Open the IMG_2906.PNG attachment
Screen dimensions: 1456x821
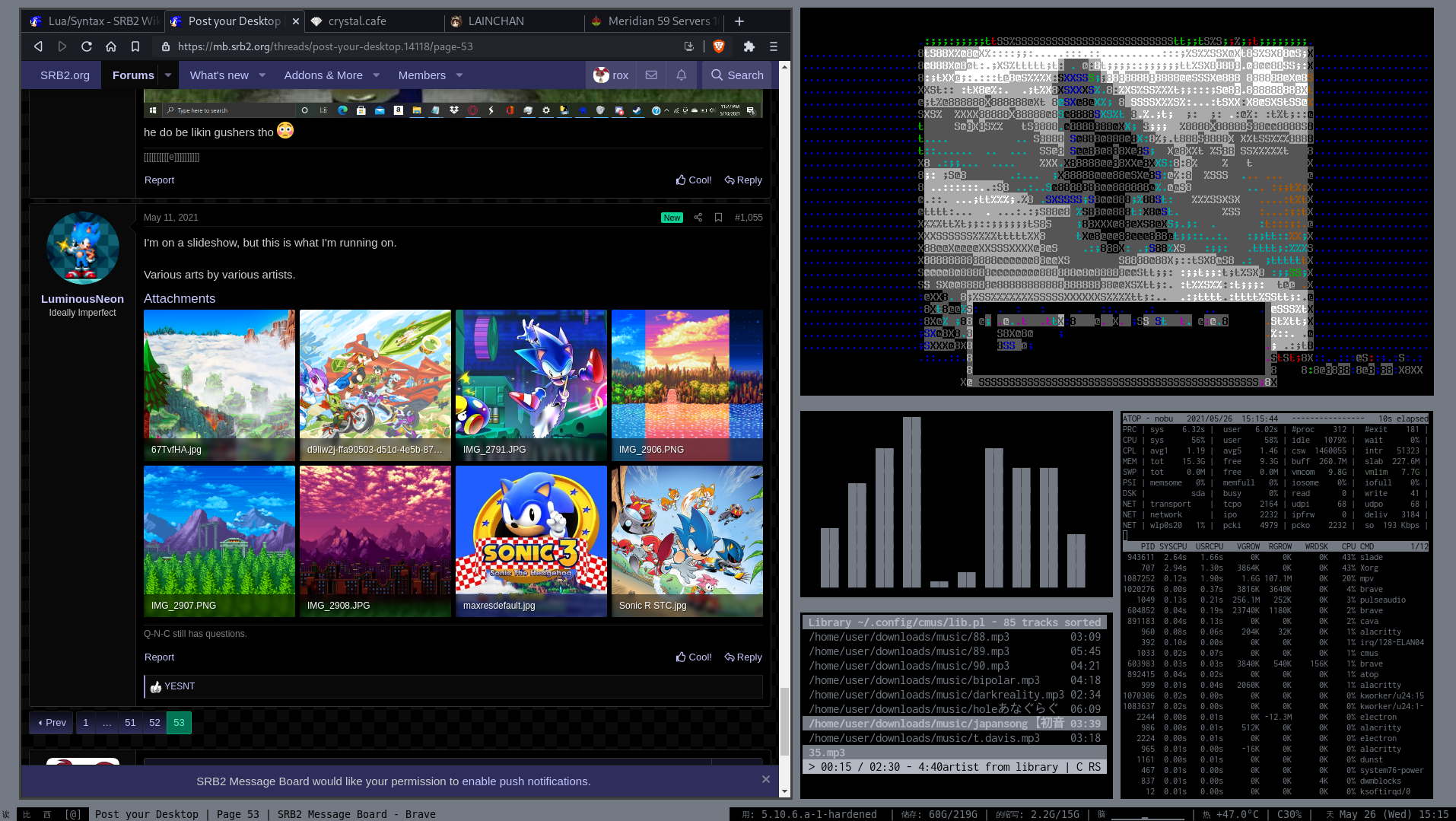click(687, 385)
